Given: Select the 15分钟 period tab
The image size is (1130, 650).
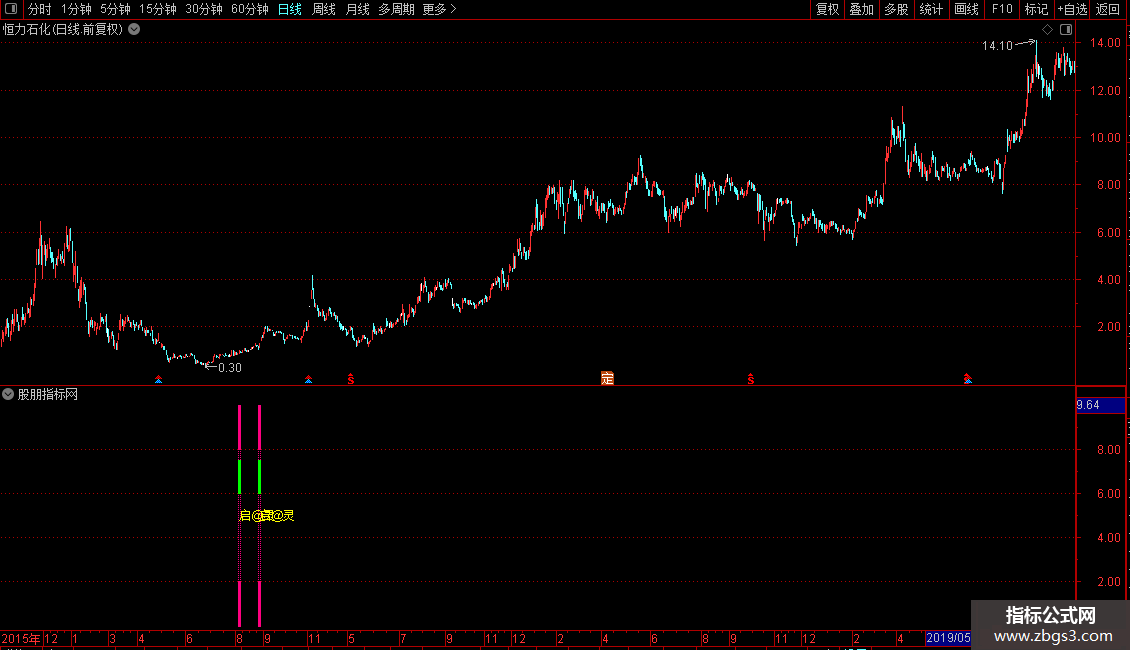Looking at the screenshot, I should pyautogui.click(x=158, y=9).
